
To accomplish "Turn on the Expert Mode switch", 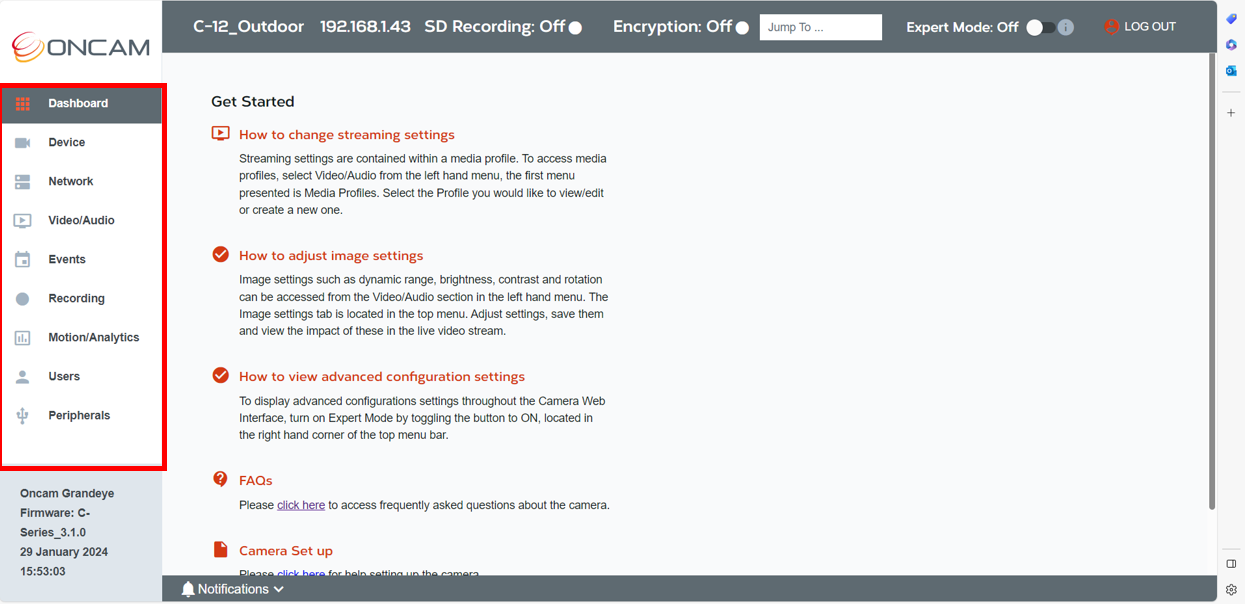I will (x=1040, y=27).
